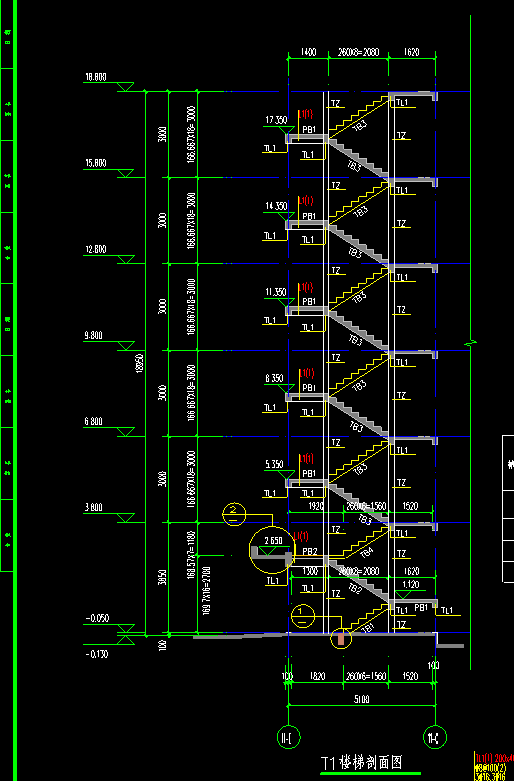This screenshot has width=514, height=781.
Task: Click the TB4 stair flight label
Action: [x=366, y=553]
